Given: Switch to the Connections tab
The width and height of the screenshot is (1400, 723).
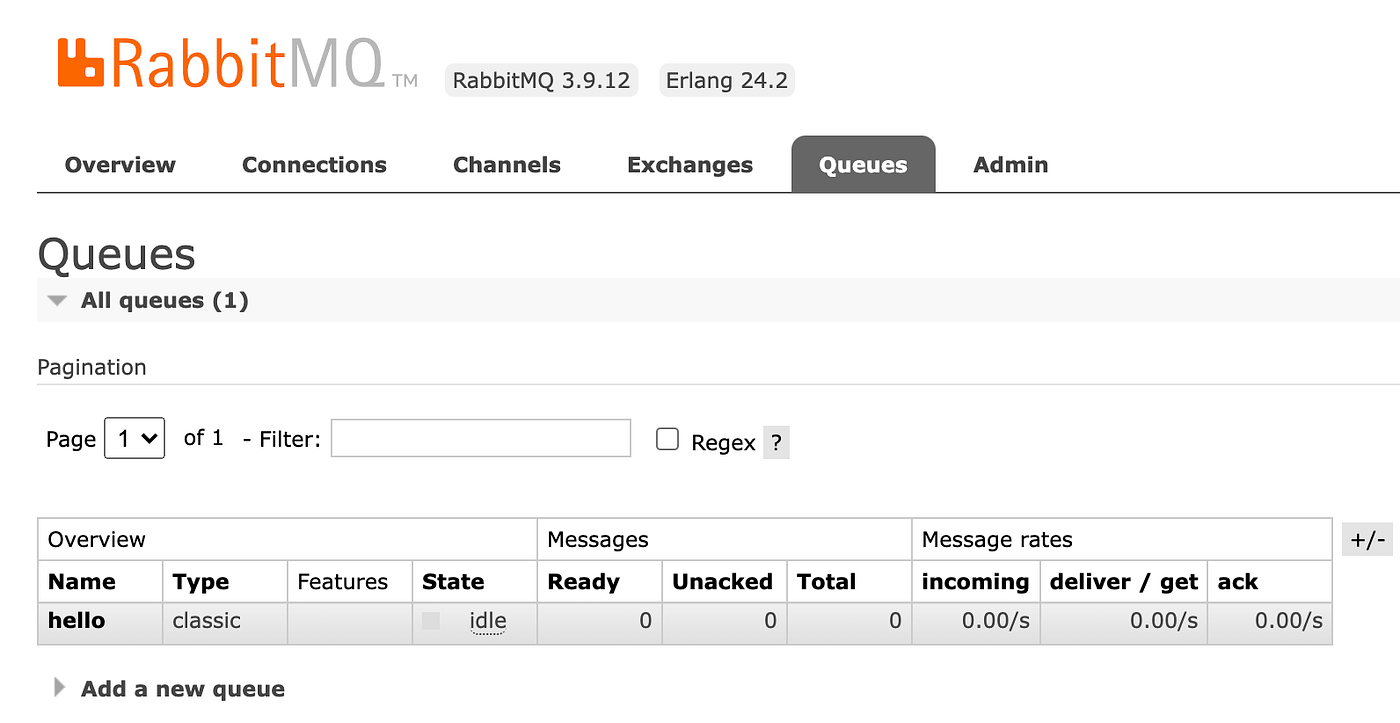Looking at the screenshot, I should pyautogui.click(x=314, y=164).
